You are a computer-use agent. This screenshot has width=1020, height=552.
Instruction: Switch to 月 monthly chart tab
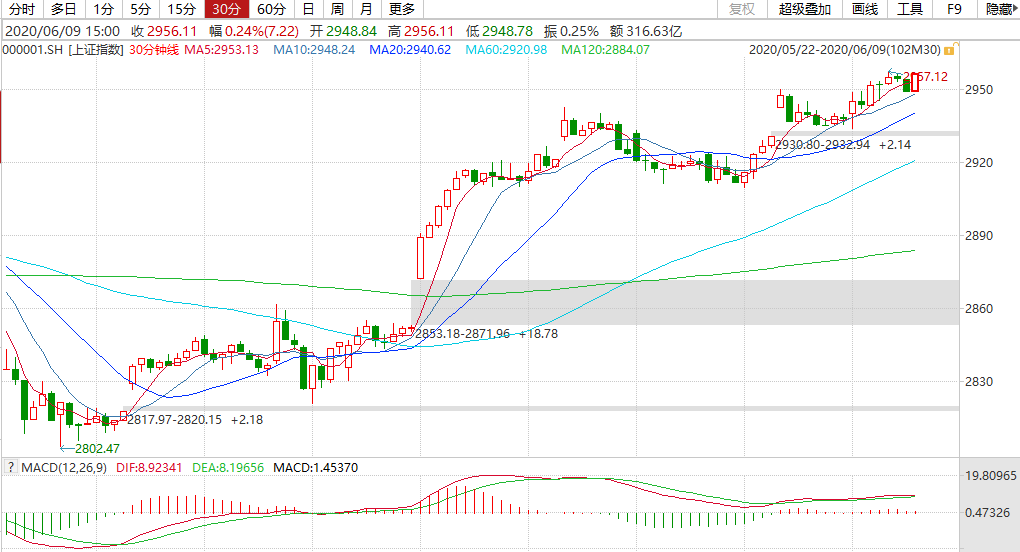point(366,9)
